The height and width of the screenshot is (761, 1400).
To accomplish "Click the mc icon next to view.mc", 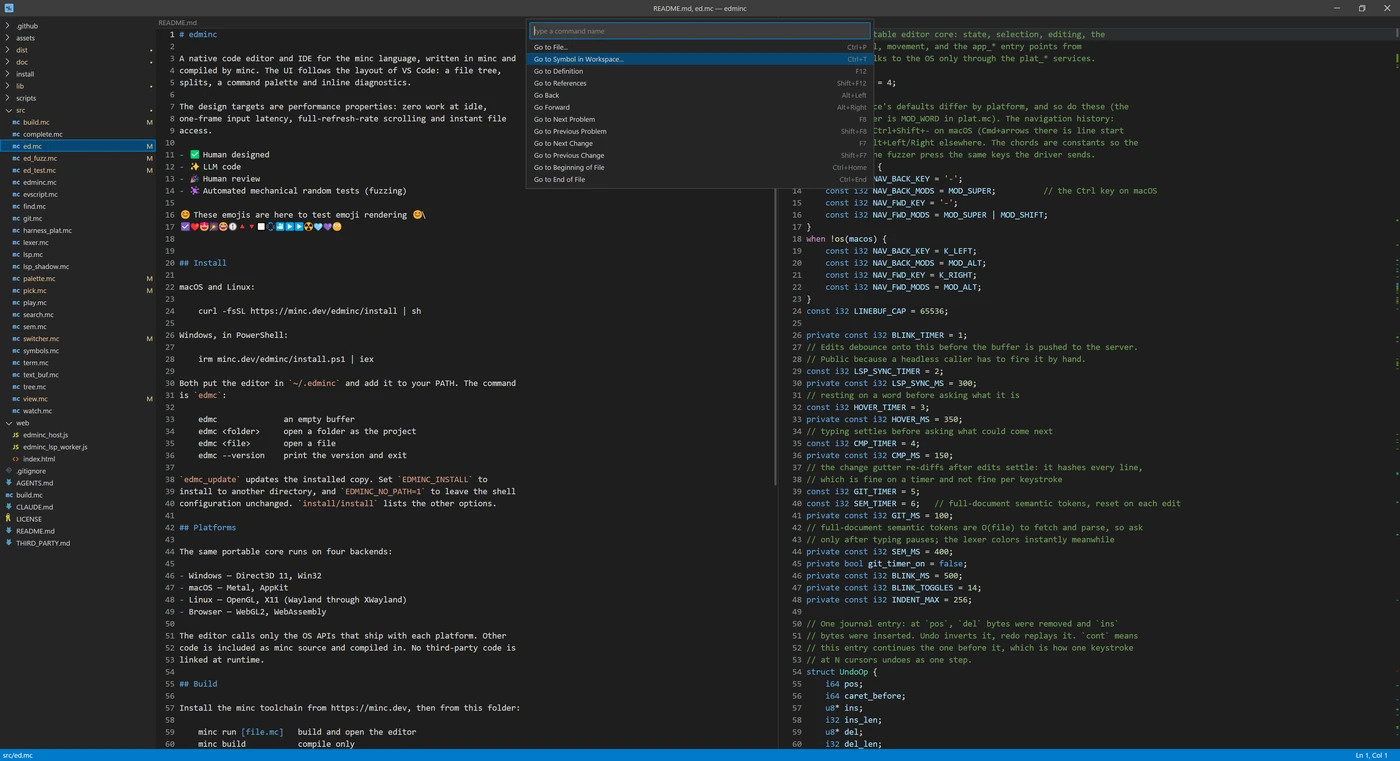I will (x=16, y=398).
